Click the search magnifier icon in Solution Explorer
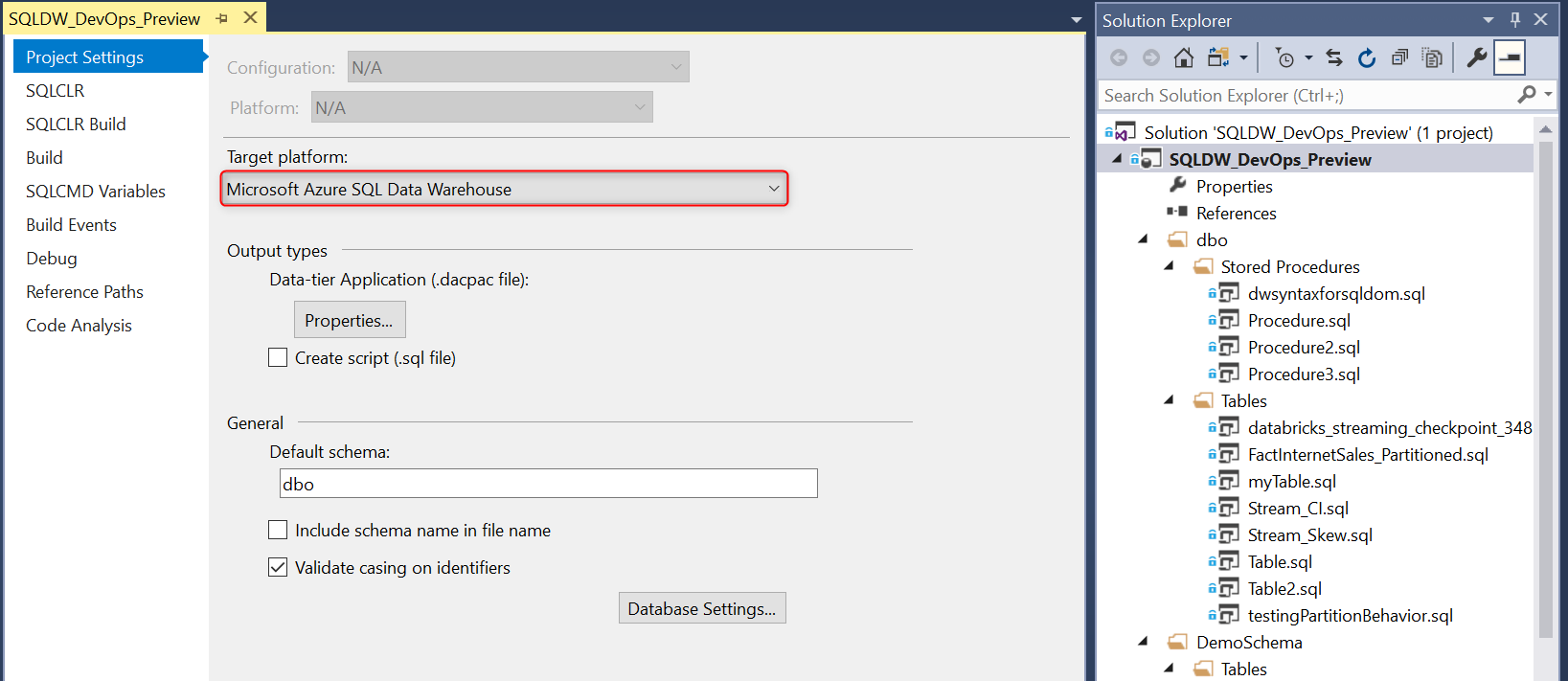Viewport: 1568px width, 681px height. coord(1527,94)
